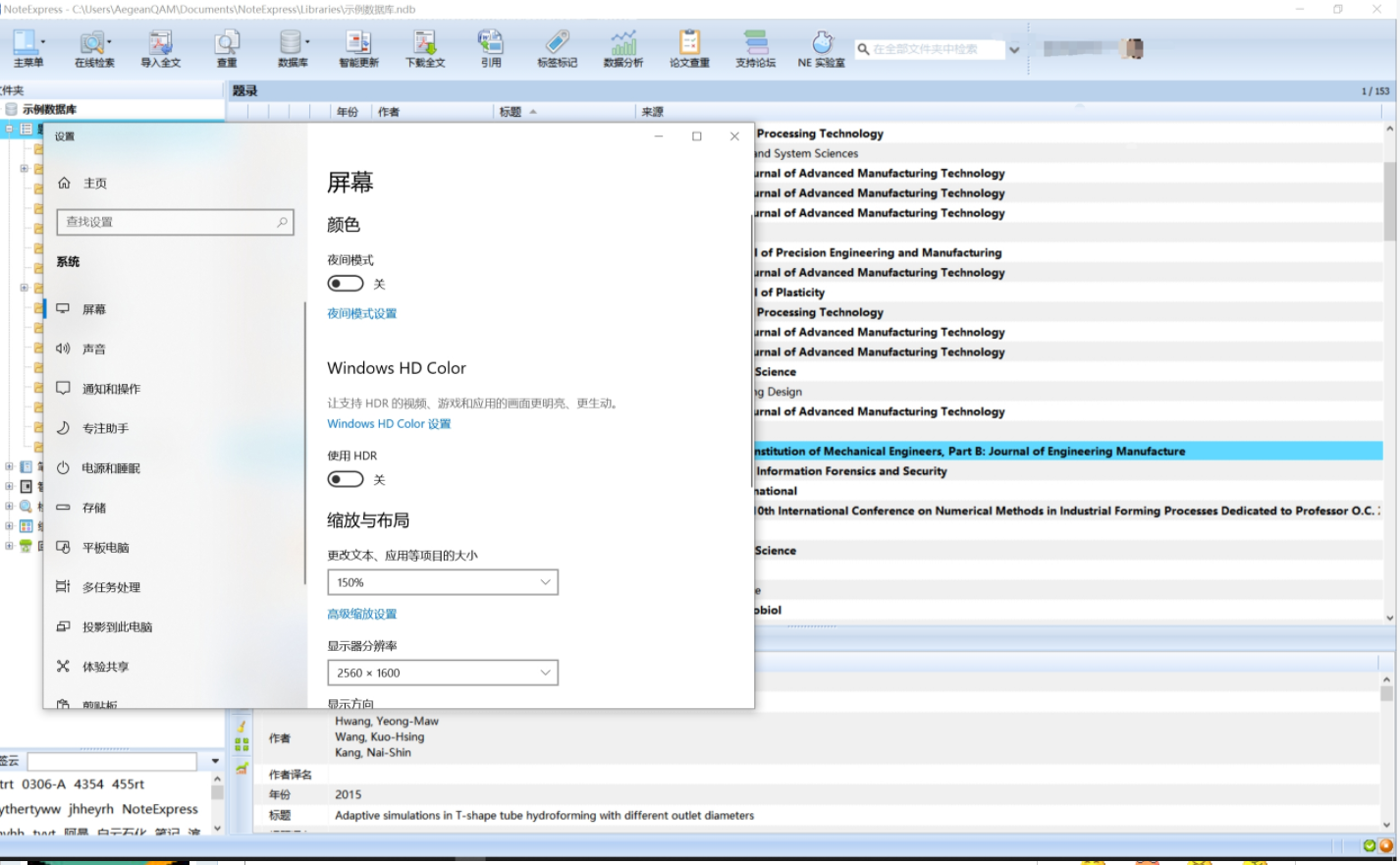Click the 引用 cite icon
This screenshot has height=865, width=1400.
point(491,42)
